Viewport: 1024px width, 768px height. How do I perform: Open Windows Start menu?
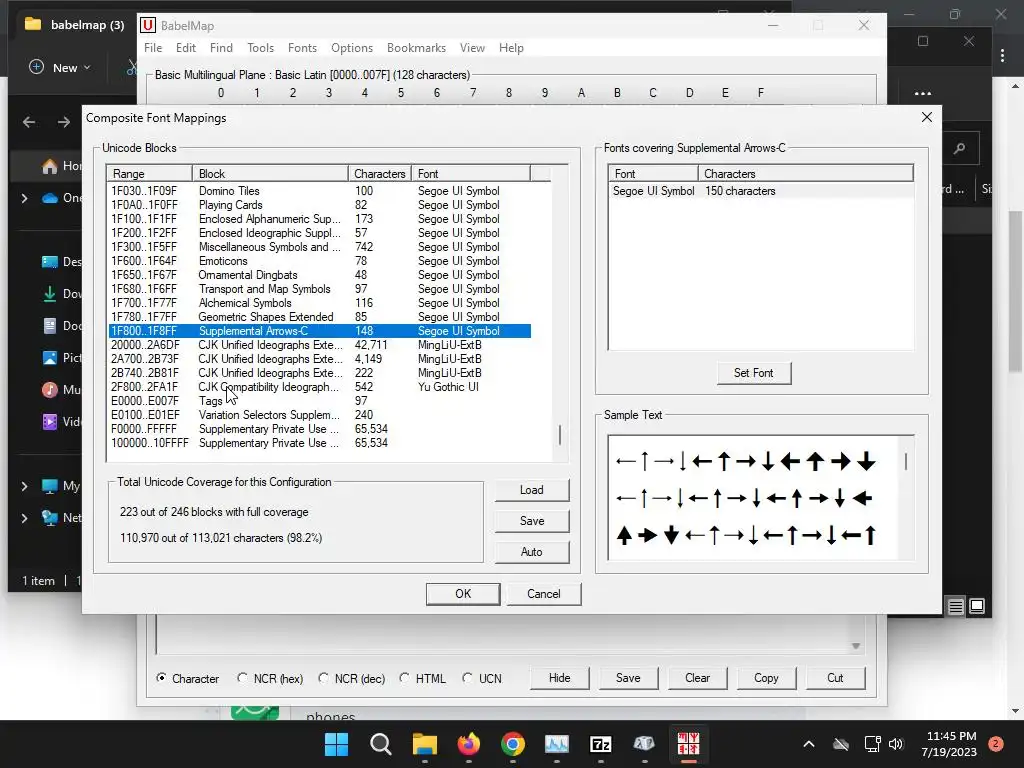tap(337, 744)
